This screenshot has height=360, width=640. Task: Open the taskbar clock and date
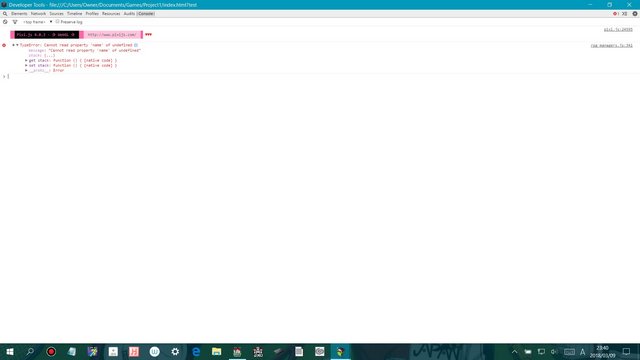pos(602,351)
